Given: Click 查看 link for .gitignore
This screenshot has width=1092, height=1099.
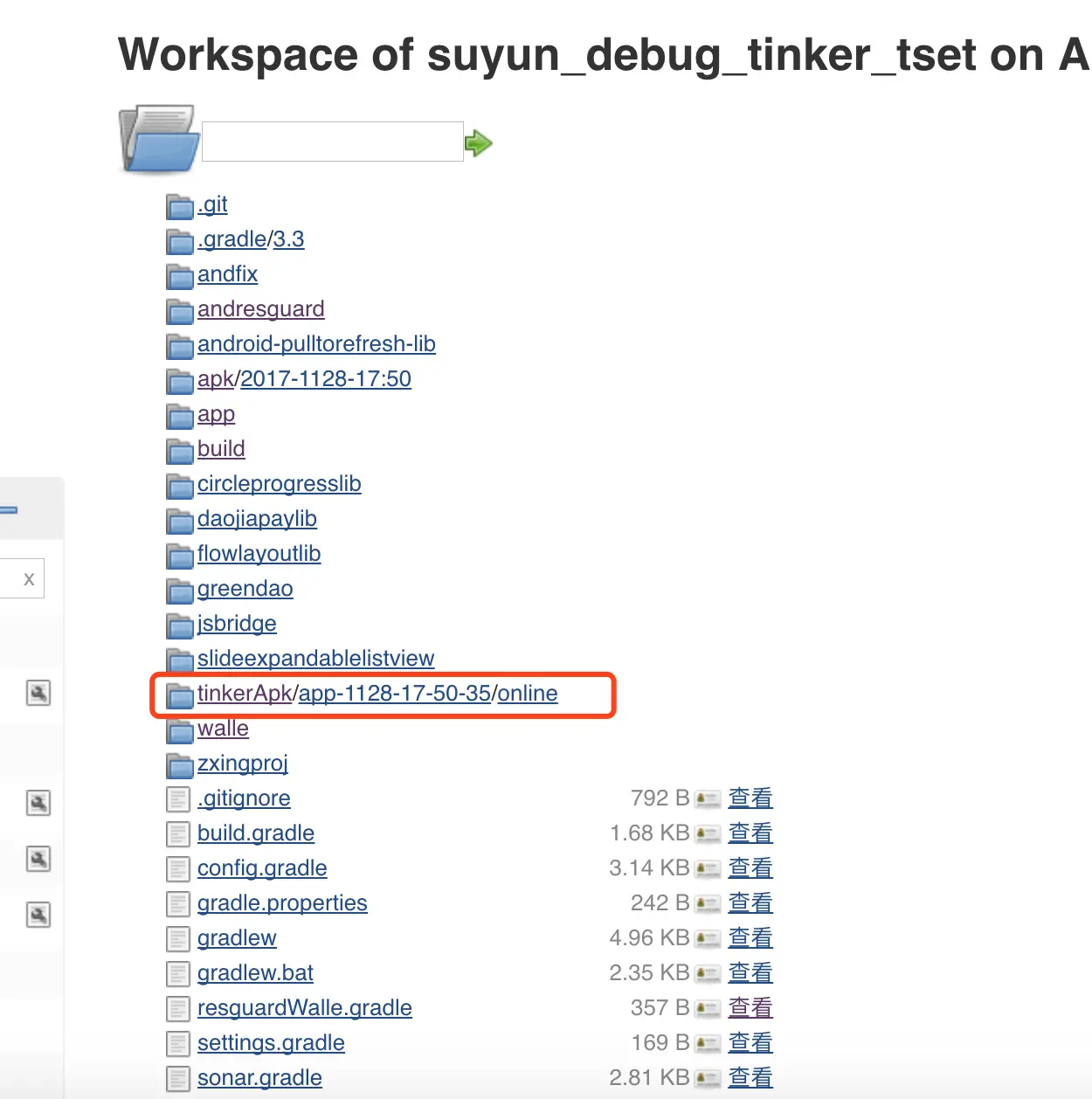Looking at the screenshot, I should (x=750, y=798).
